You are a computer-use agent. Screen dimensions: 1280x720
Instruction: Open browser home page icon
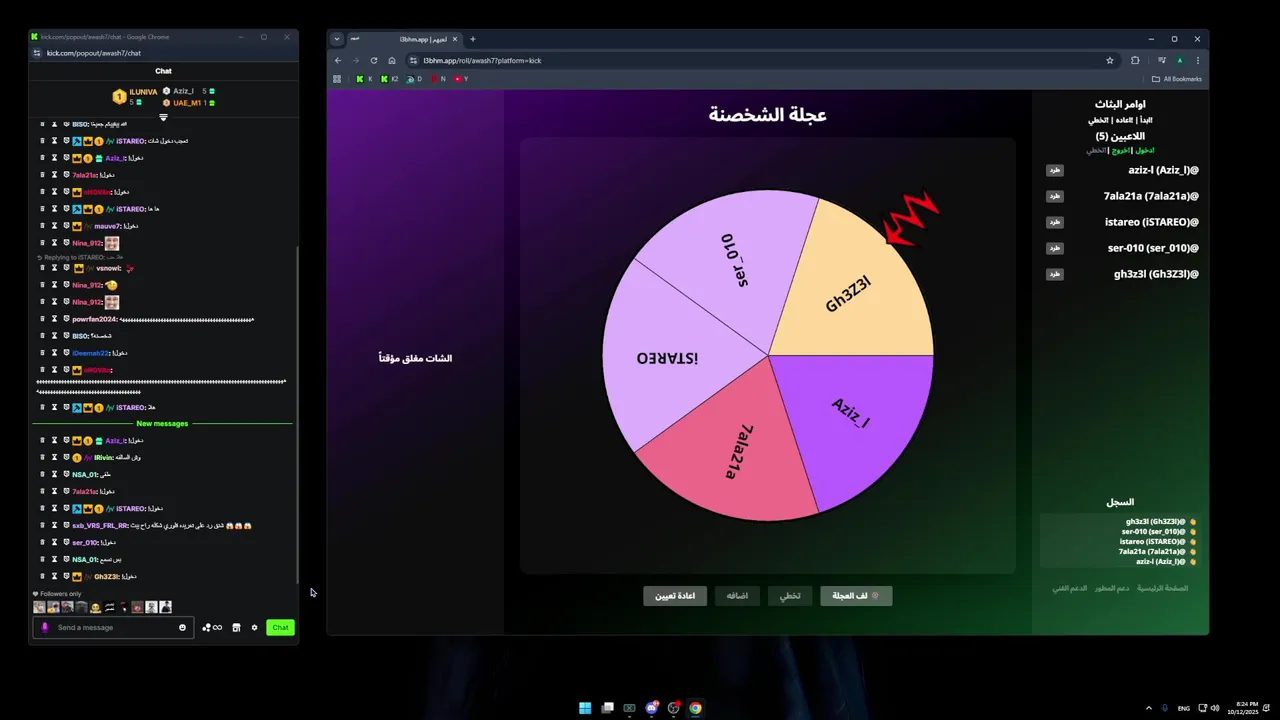pos(392,60)
